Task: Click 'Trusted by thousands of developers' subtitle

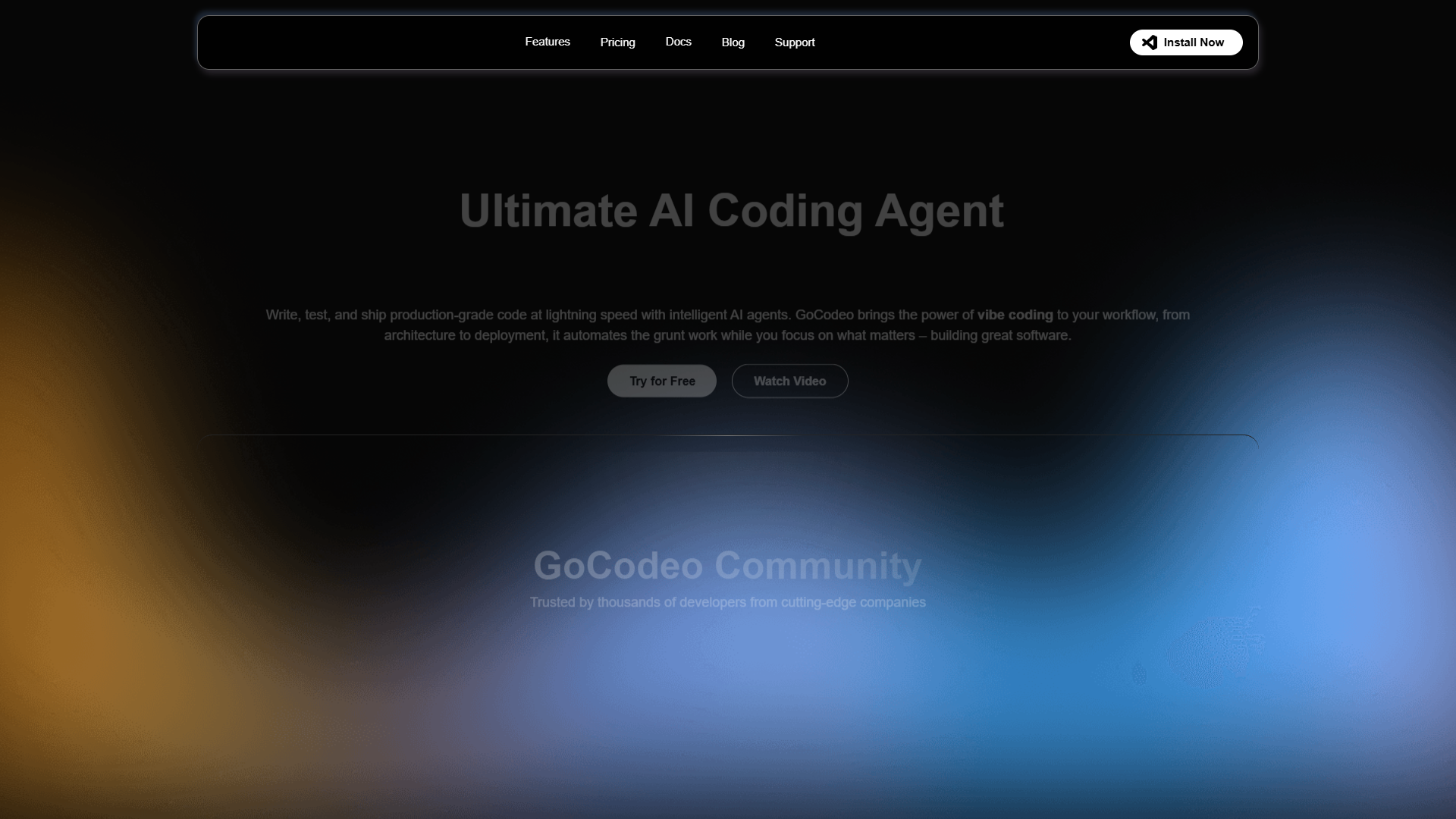Action: [728, 602]
